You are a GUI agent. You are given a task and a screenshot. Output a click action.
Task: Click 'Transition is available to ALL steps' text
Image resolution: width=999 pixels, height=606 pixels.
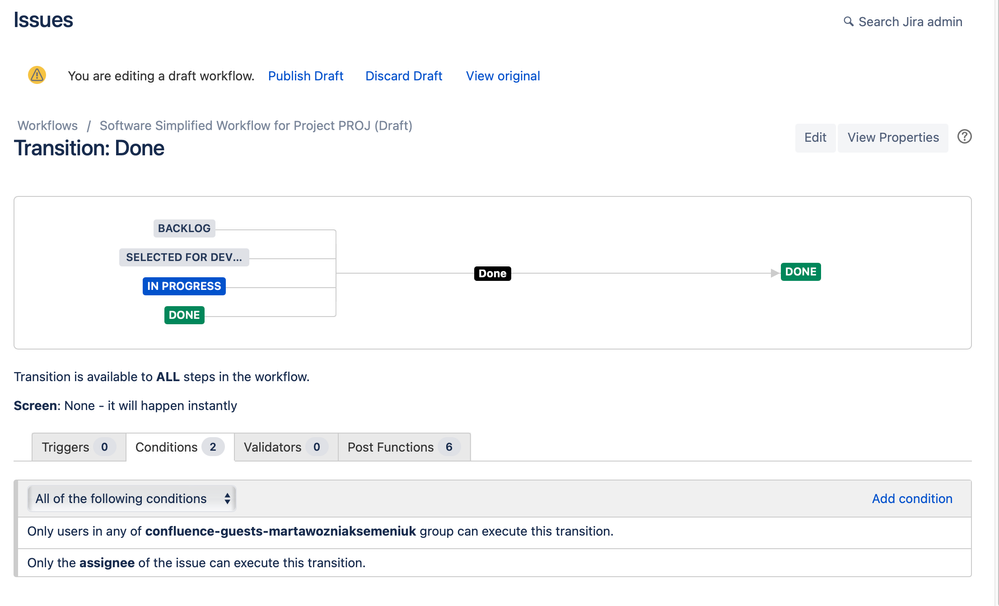coord(162,377)
